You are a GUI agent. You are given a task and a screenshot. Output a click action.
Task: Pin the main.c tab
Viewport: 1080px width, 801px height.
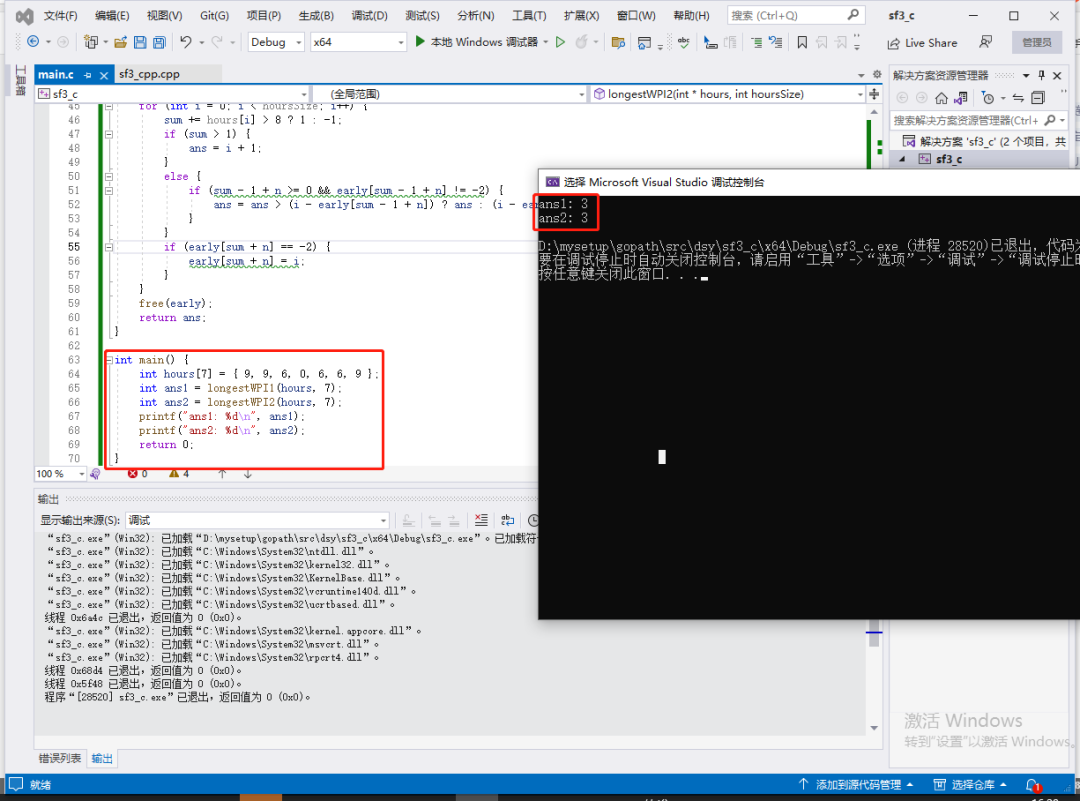(x=87, y=75)
